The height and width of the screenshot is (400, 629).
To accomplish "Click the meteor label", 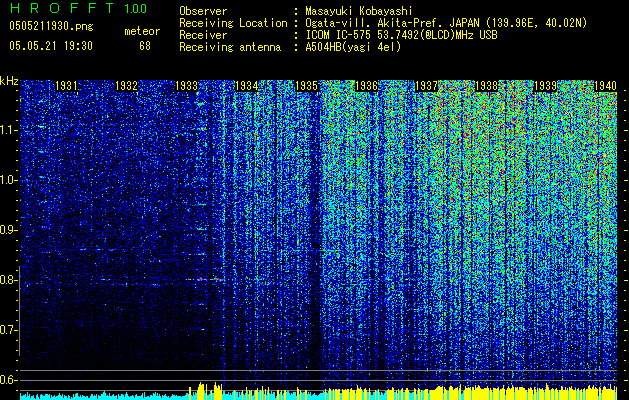I will click(x=142, y=31).
